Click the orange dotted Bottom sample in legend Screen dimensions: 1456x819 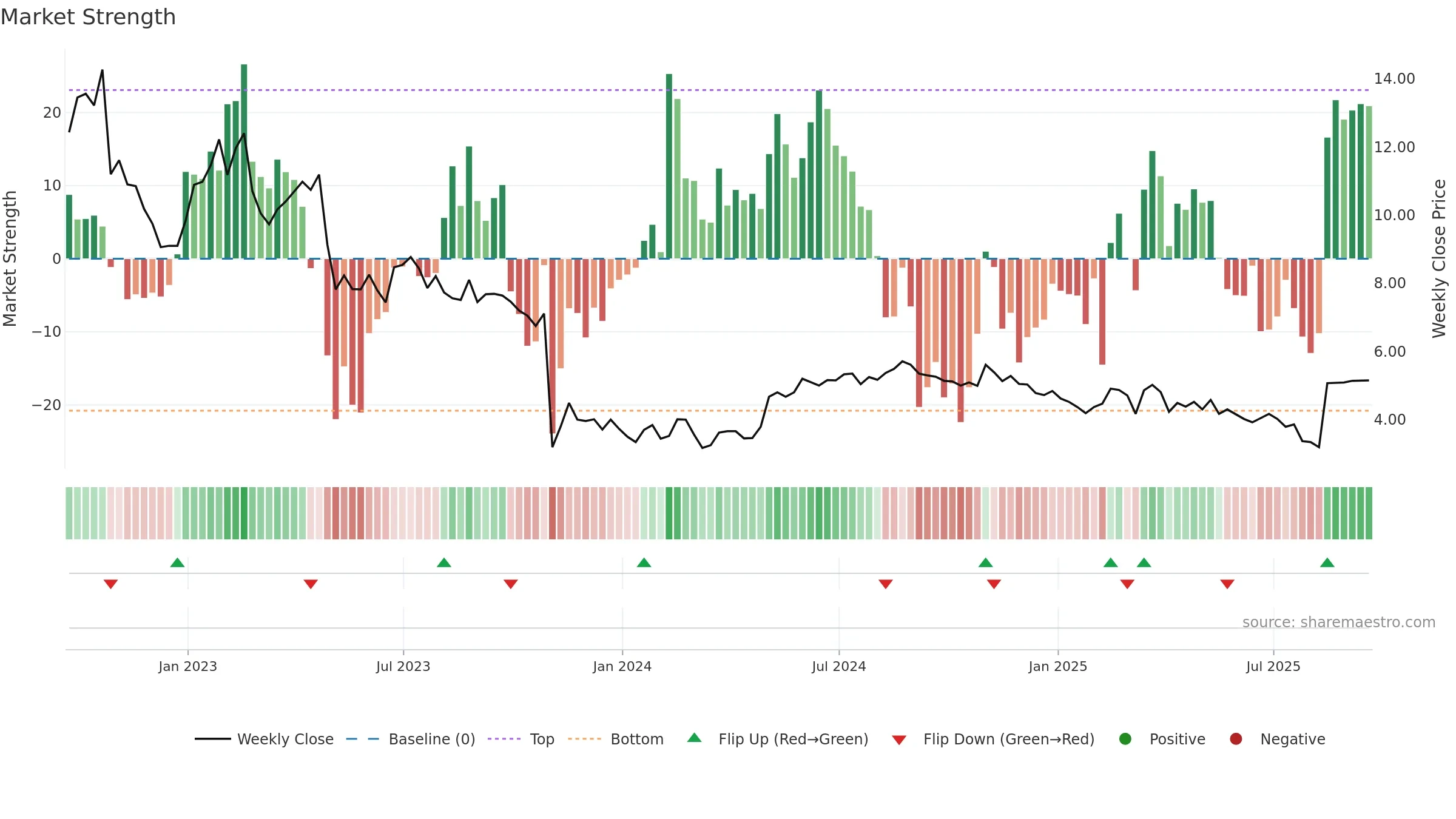point(585,739)
